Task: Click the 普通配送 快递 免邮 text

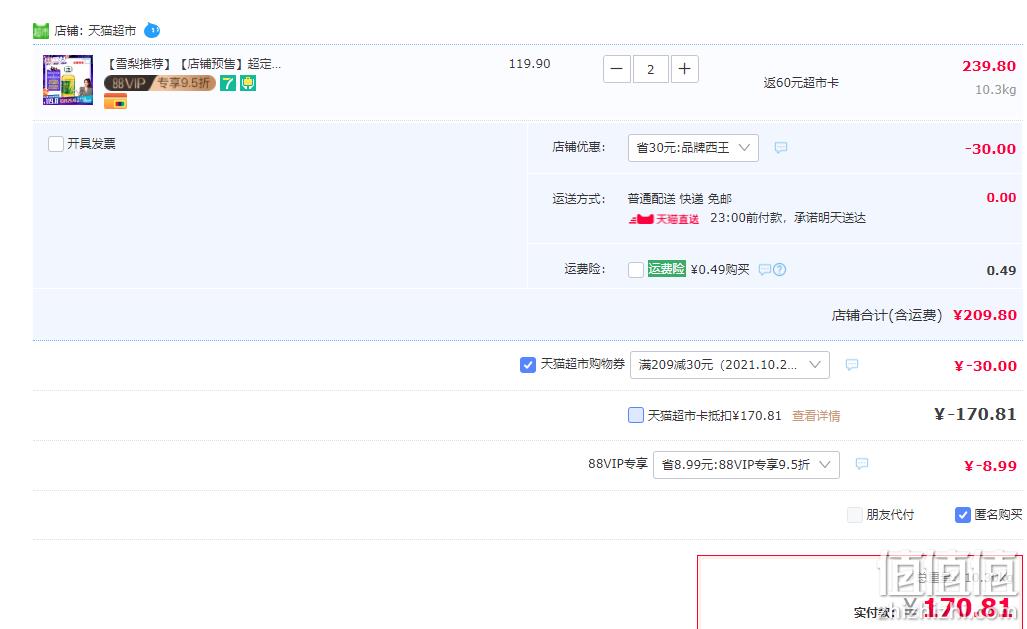Action: (x=679, y=199)
